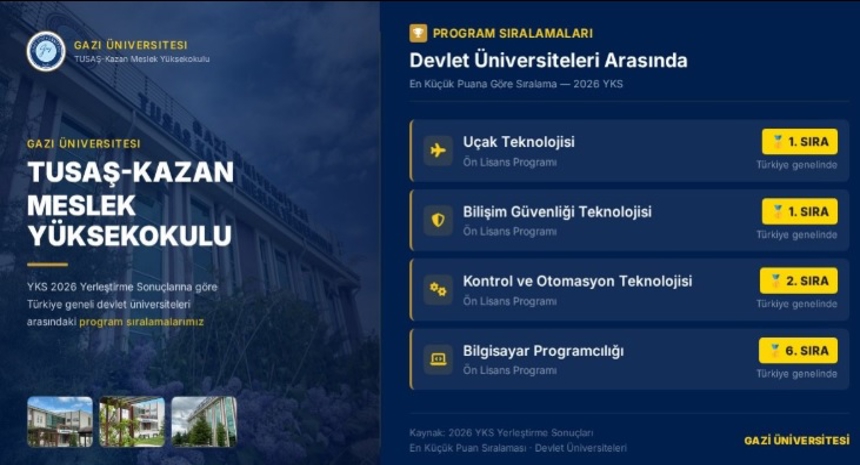Click the 'Bilişim Güvenliği Teknolojisi' program title

click(557, 212)
